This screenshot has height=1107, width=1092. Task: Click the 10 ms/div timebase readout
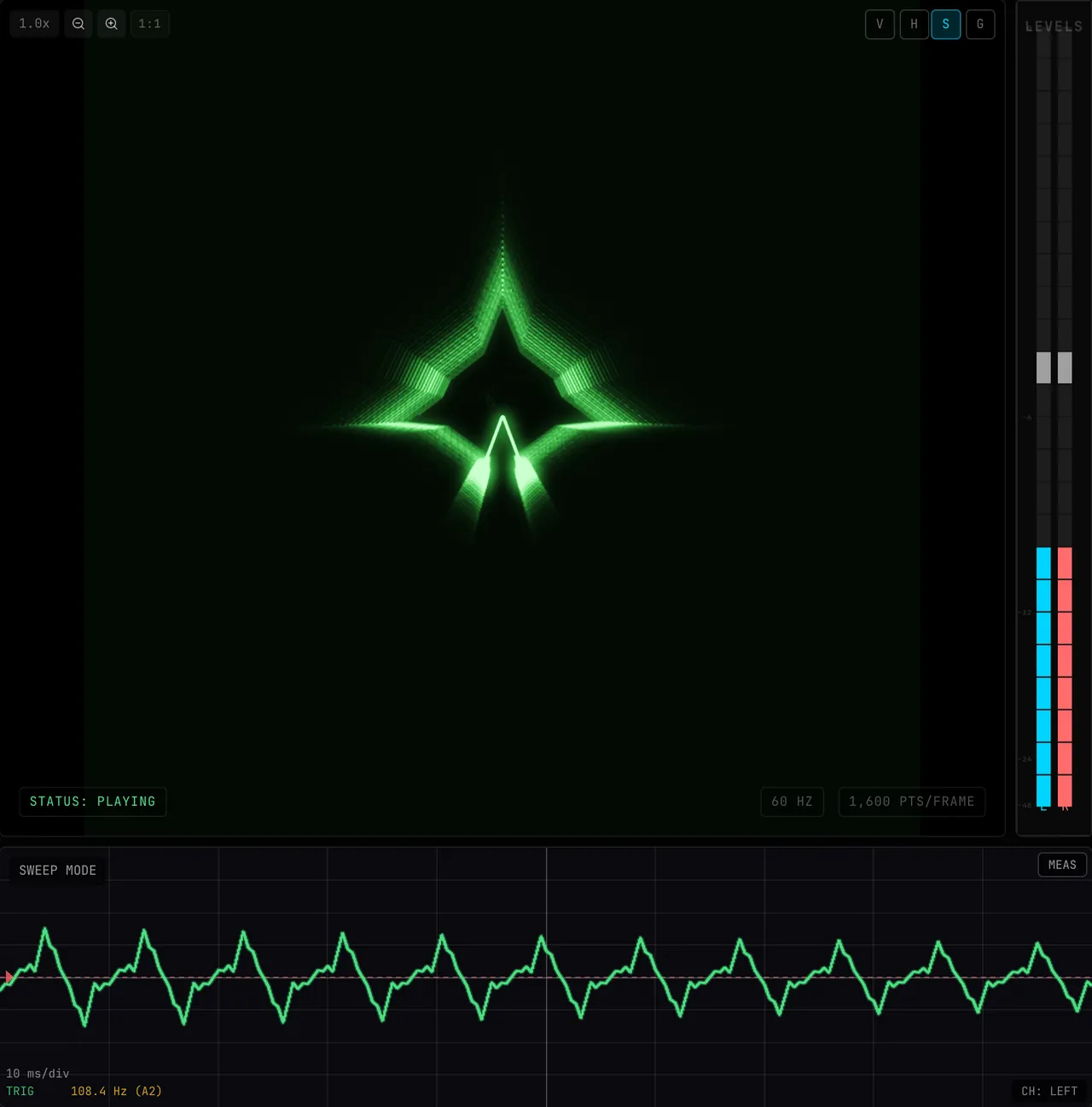click(x=38, y=1074)
